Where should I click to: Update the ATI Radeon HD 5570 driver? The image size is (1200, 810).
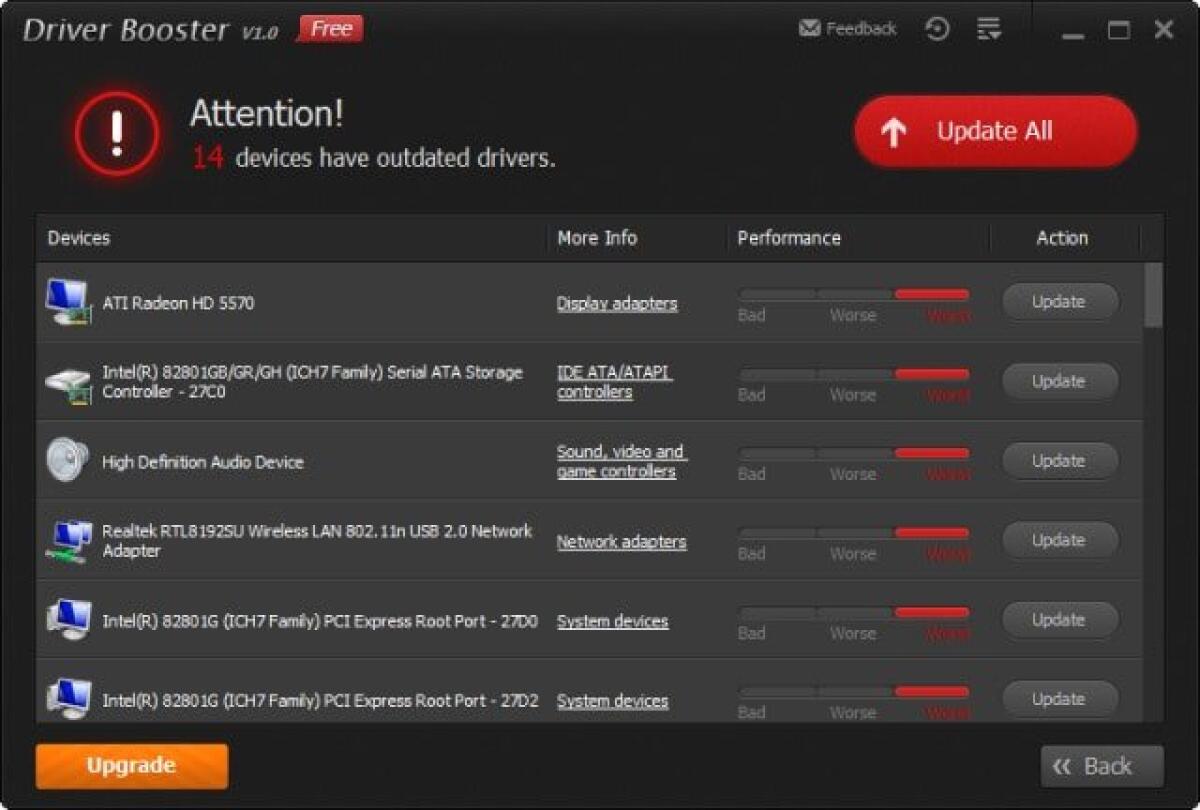[x=1059, y=301]
